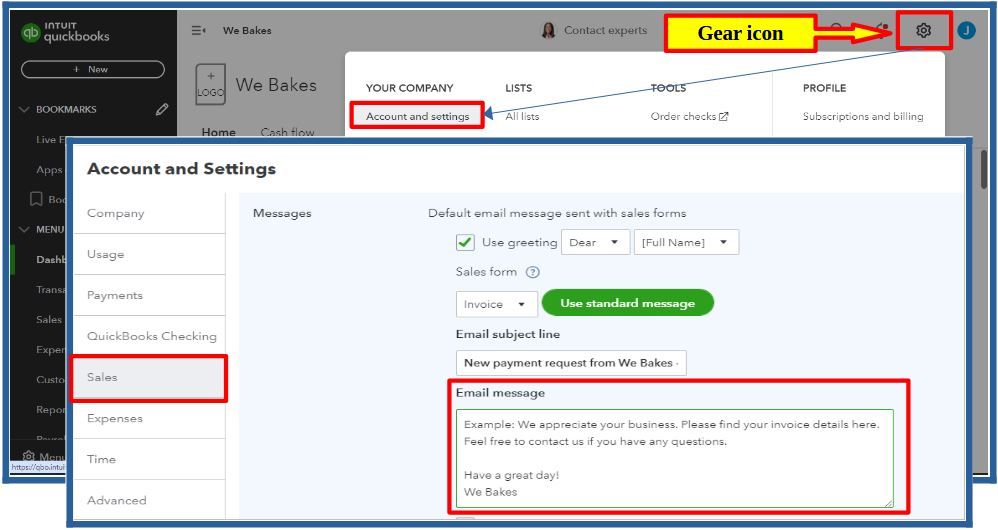
Task: Click the LISTS heading
Action: pos(519,88)
